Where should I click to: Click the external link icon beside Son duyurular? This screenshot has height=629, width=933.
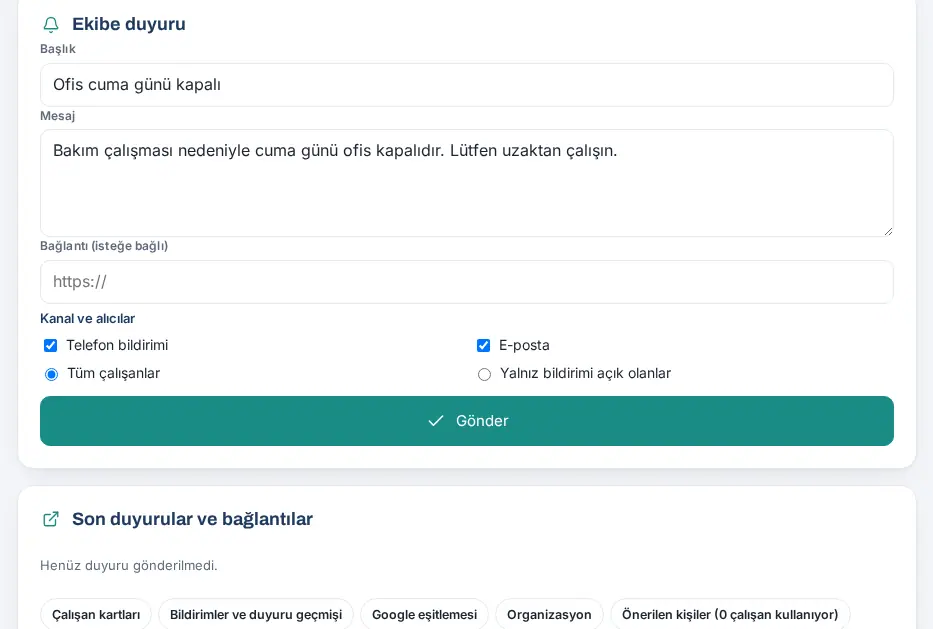click(51, 519)
